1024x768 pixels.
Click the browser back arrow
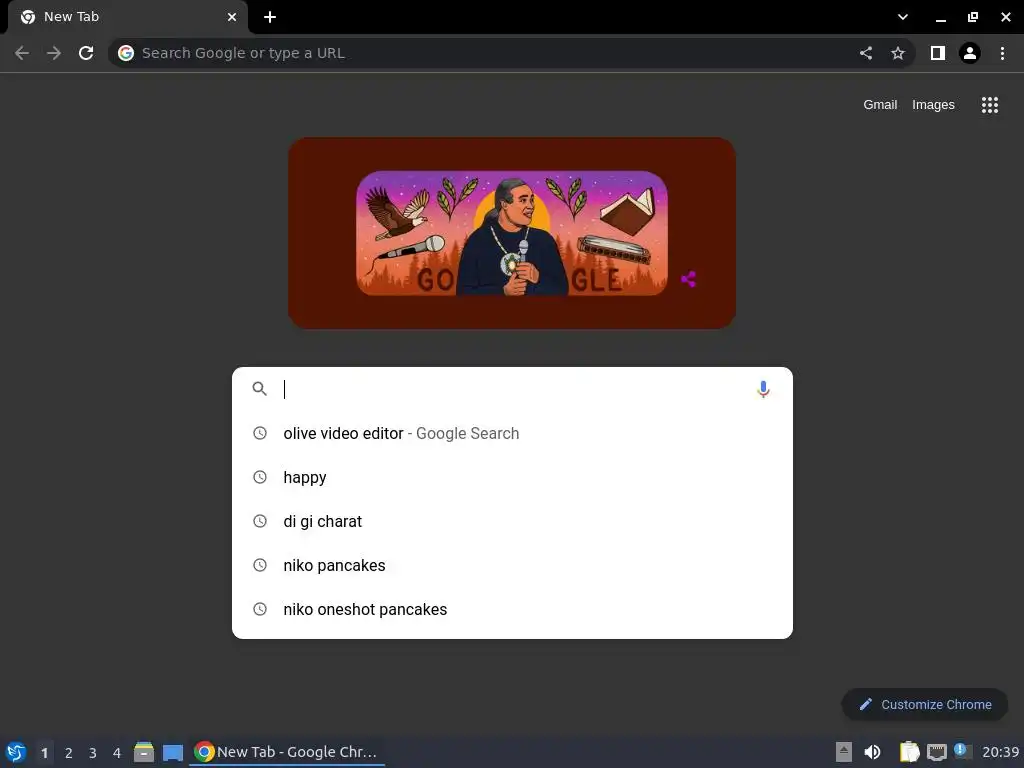click(22, 53)
